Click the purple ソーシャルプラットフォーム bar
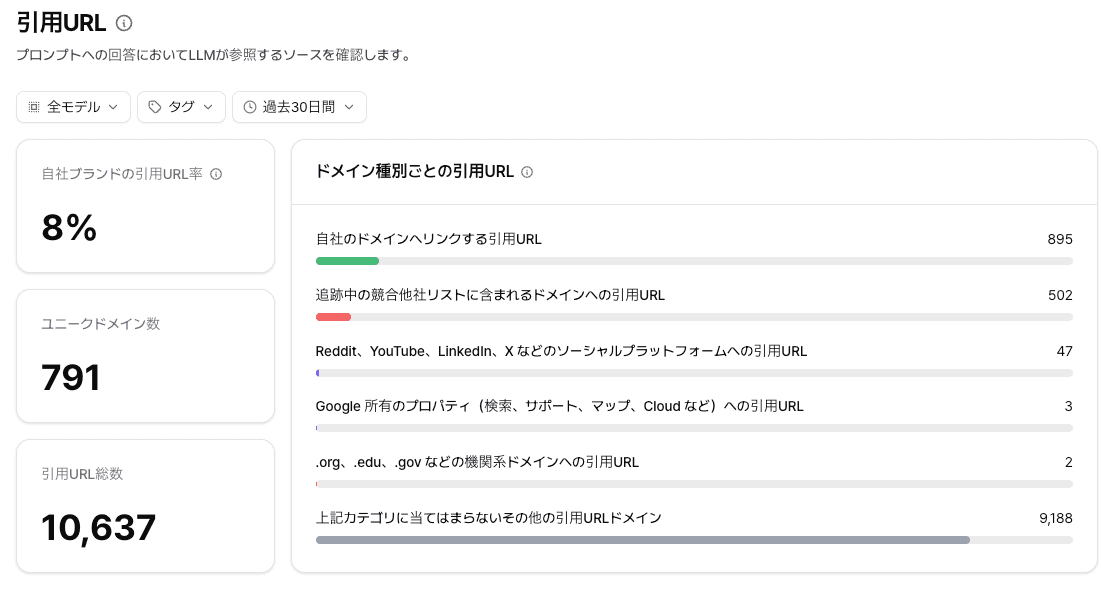 click(317, 373)
